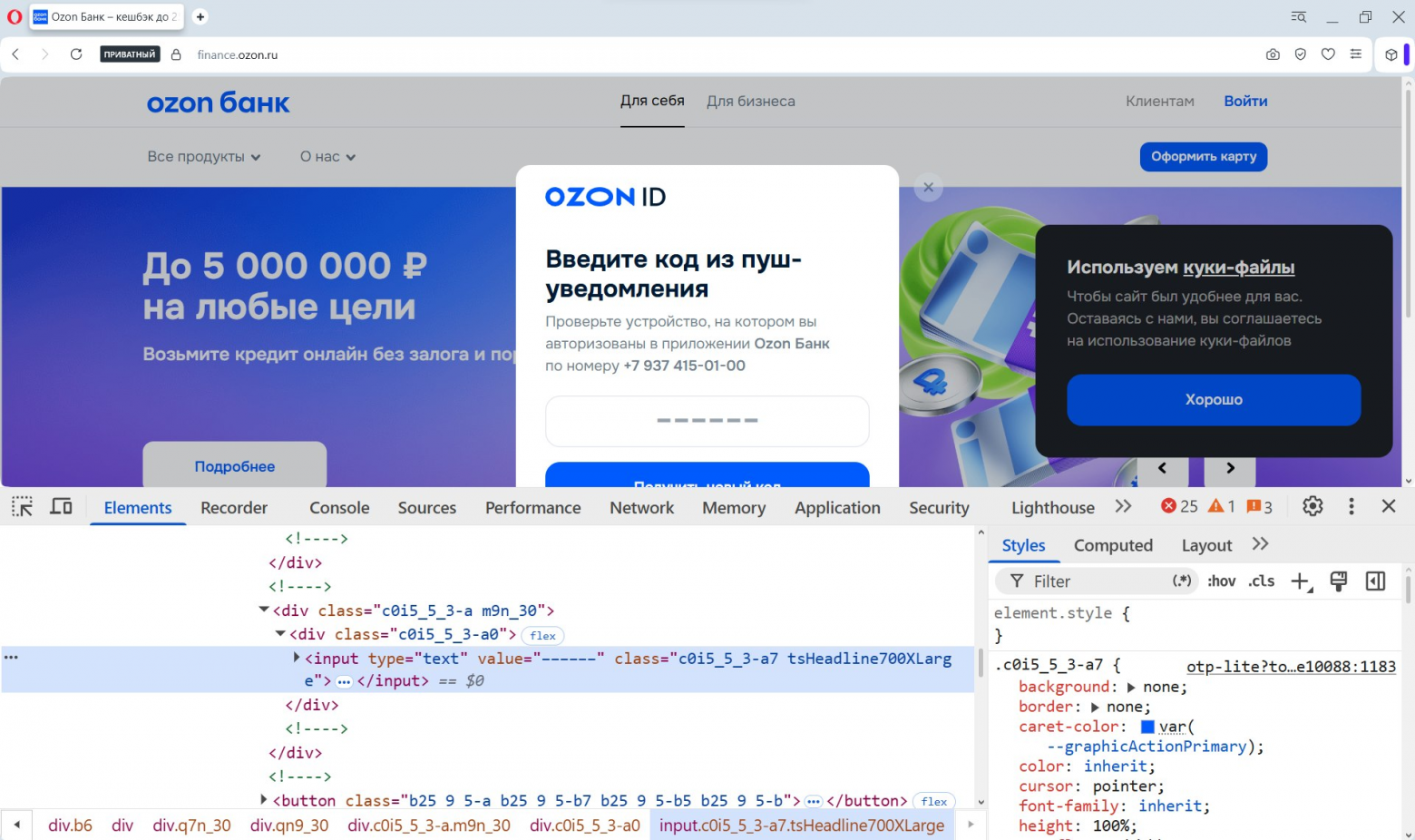Switch to the Console tab
Image resolution: width=1415 pixels, height=840 pixels.
pos(339,508)
